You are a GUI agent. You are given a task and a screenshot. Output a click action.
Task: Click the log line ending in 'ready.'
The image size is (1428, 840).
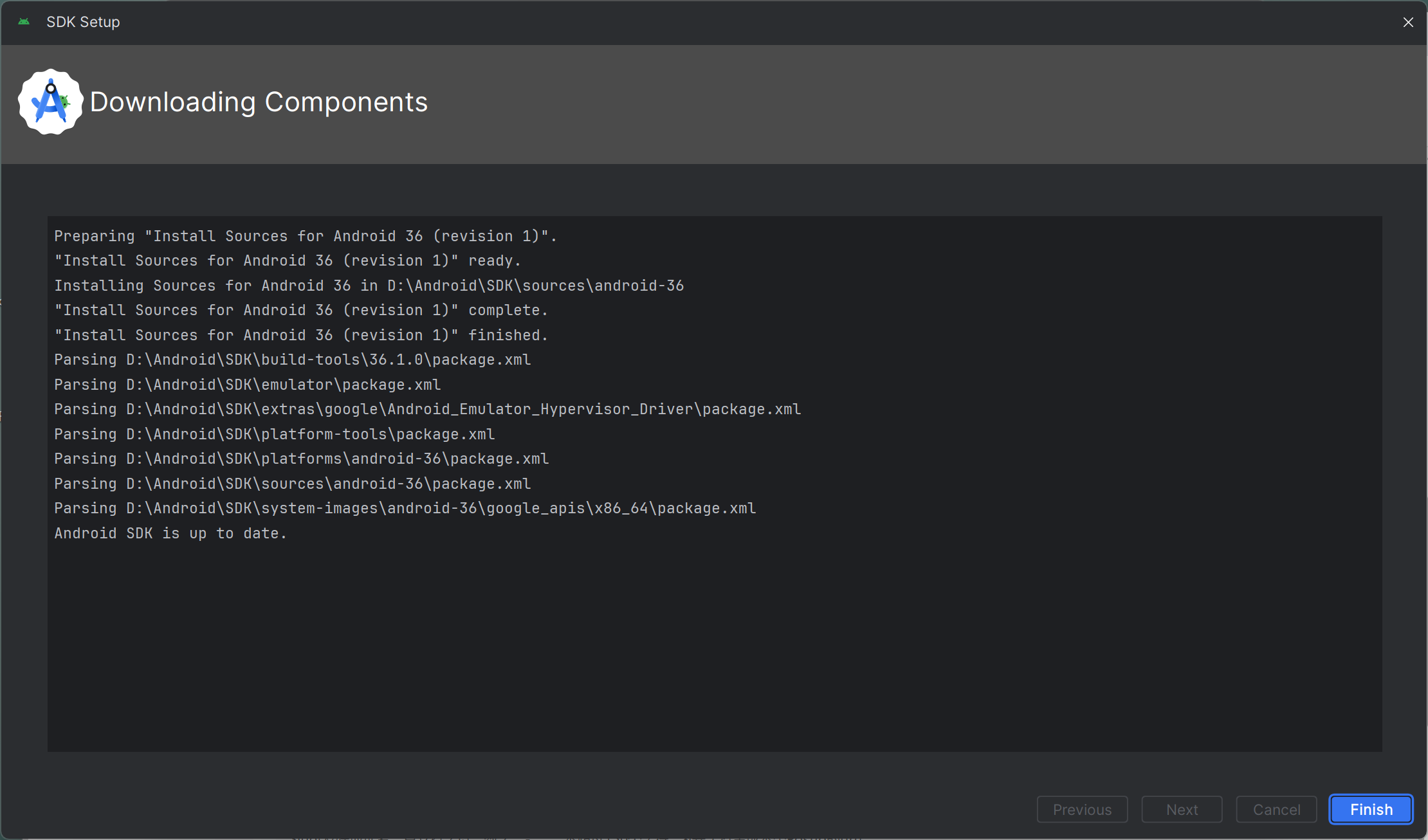tap(287, 260)
